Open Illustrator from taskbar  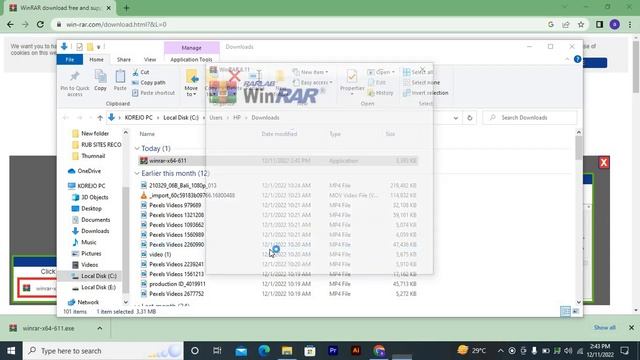356,351
